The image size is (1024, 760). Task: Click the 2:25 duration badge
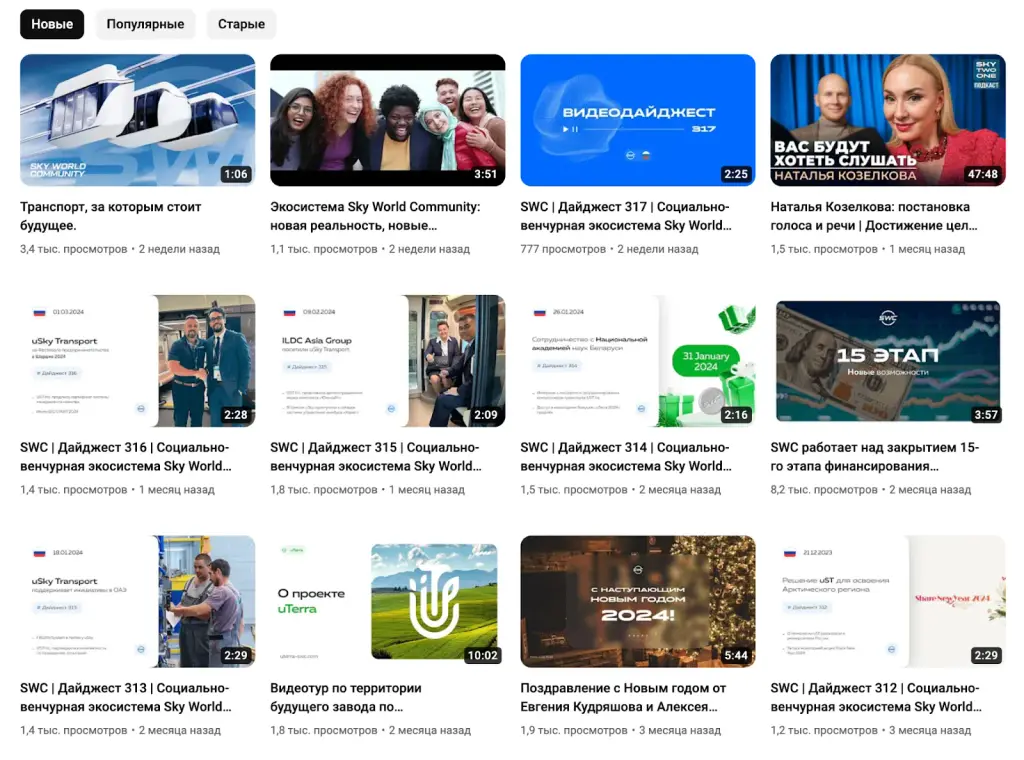click(x=735, y=174)
